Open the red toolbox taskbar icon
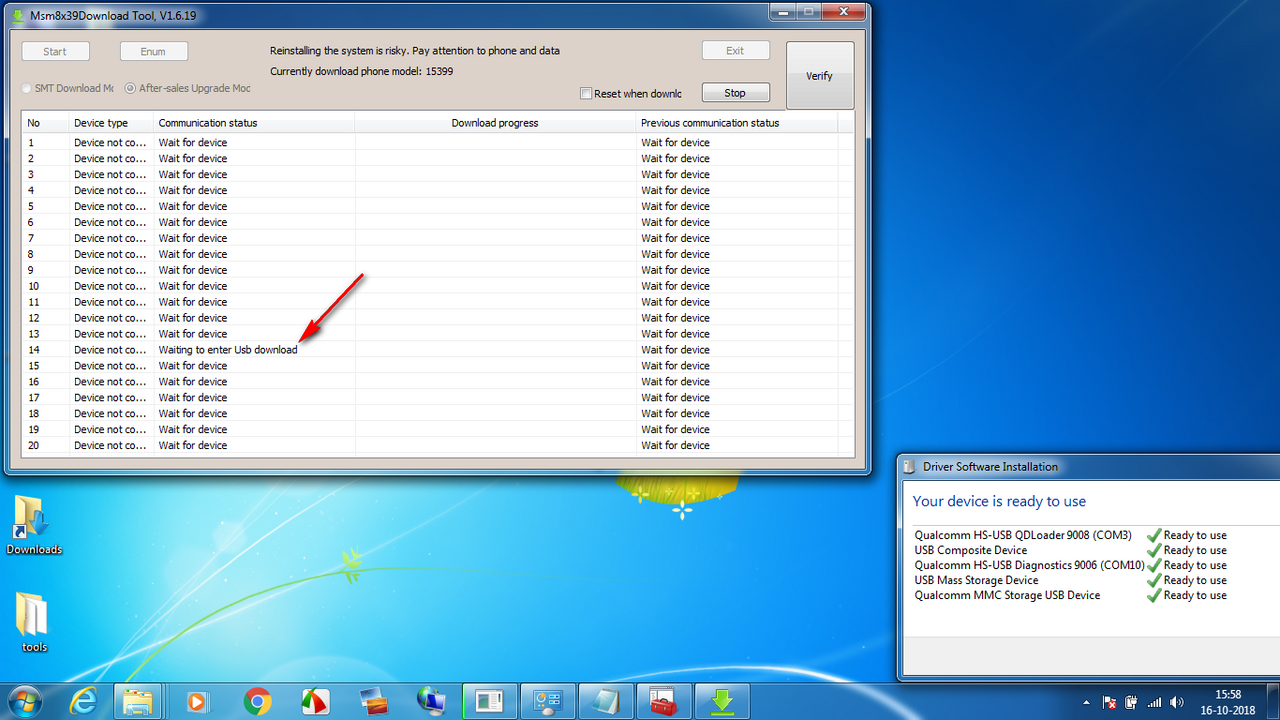 (x=665, y=702)
